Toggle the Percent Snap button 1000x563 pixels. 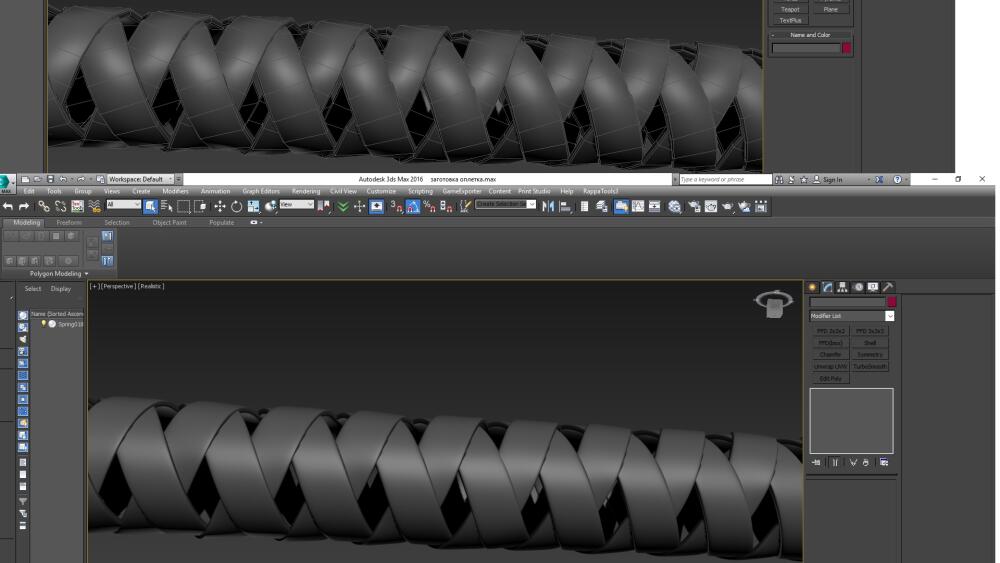tap(429, 206)
